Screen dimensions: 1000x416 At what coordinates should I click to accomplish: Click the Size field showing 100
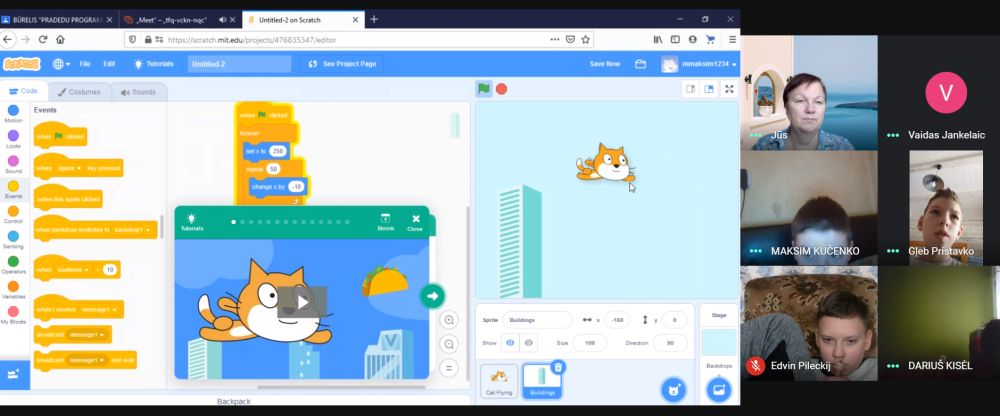click(x=589, y=343)
